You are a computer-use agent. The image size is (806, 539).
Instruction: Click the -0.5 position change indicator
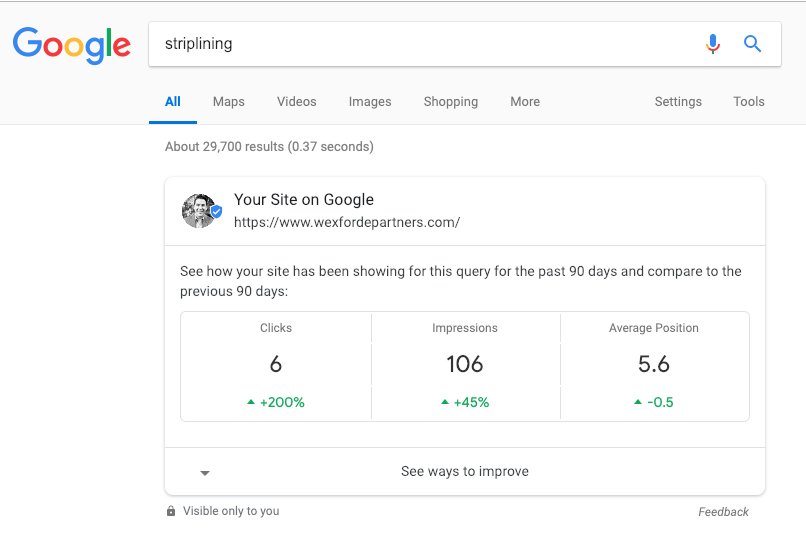point(653,402)
